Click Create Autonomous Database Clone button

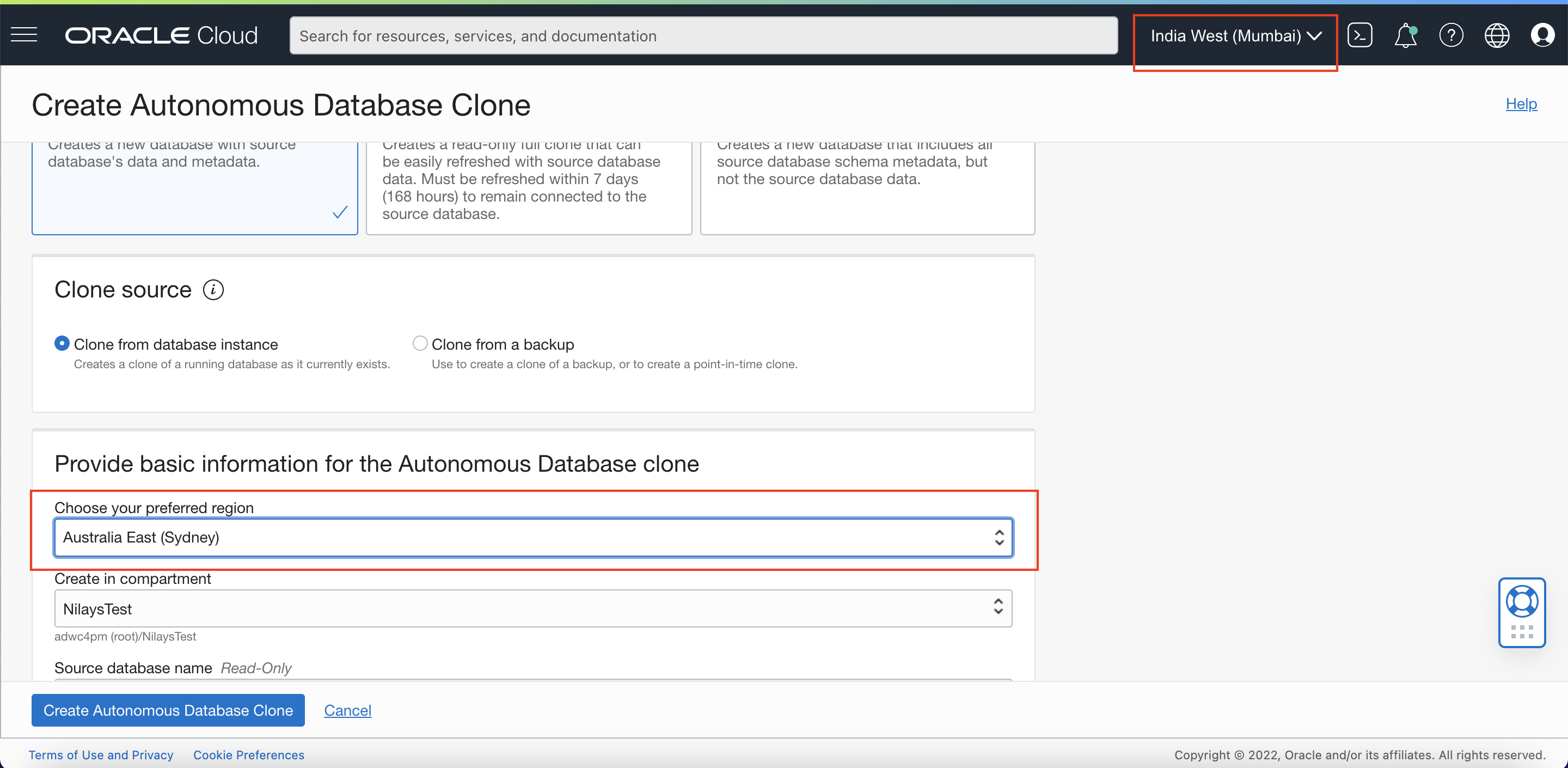pos(168,710)
